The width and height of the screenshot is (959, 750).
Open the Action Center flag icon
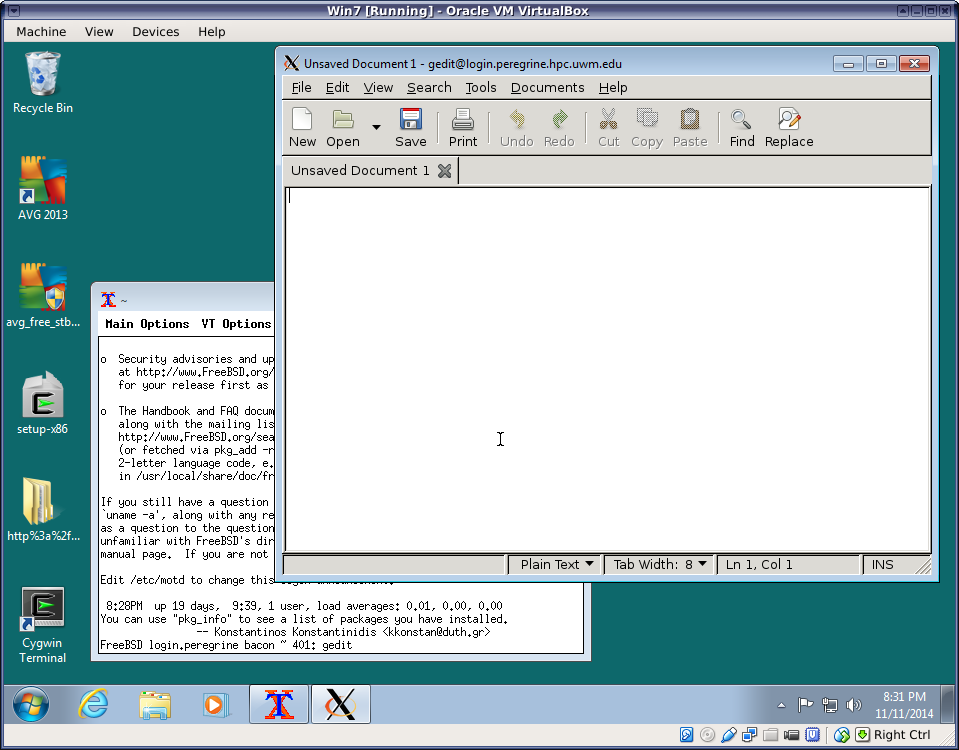point(805,705)
